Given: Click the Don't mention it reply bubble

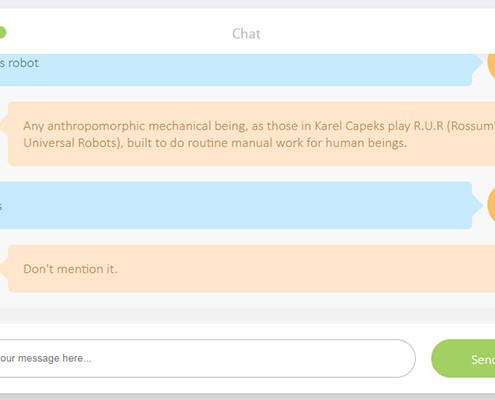Looking at the screenshot, I should point(251,268).
